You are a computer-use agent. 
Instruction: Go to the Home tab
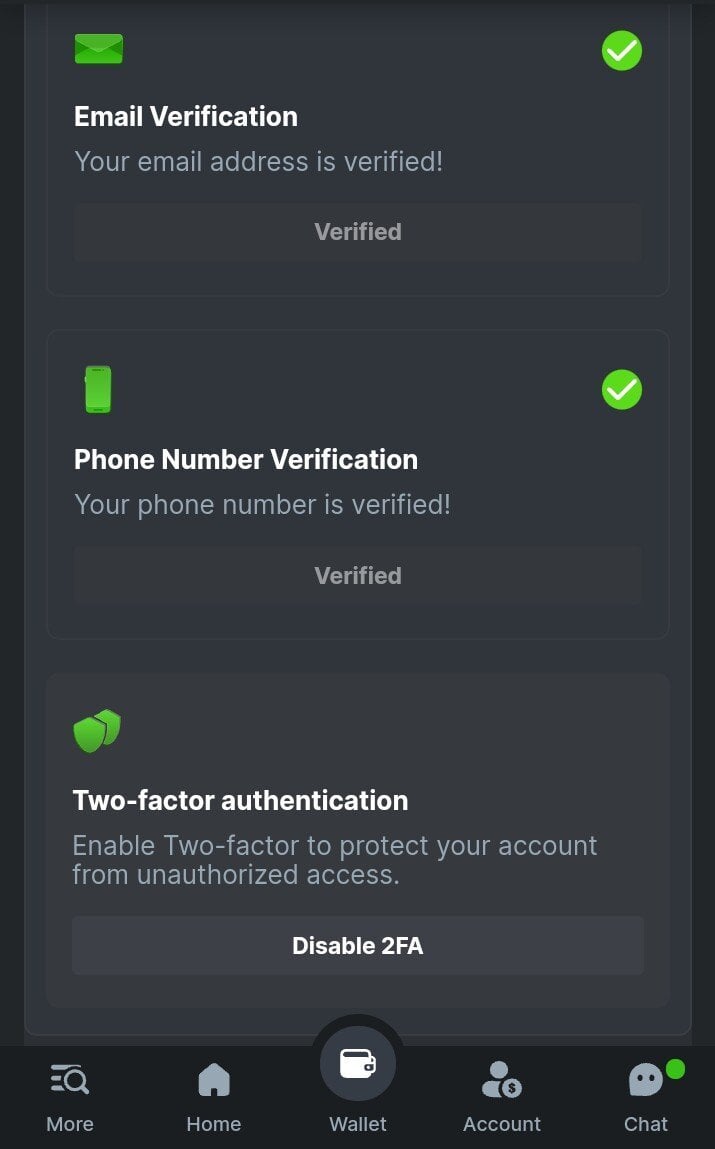pyautogui.click(x=214, y=1080)
